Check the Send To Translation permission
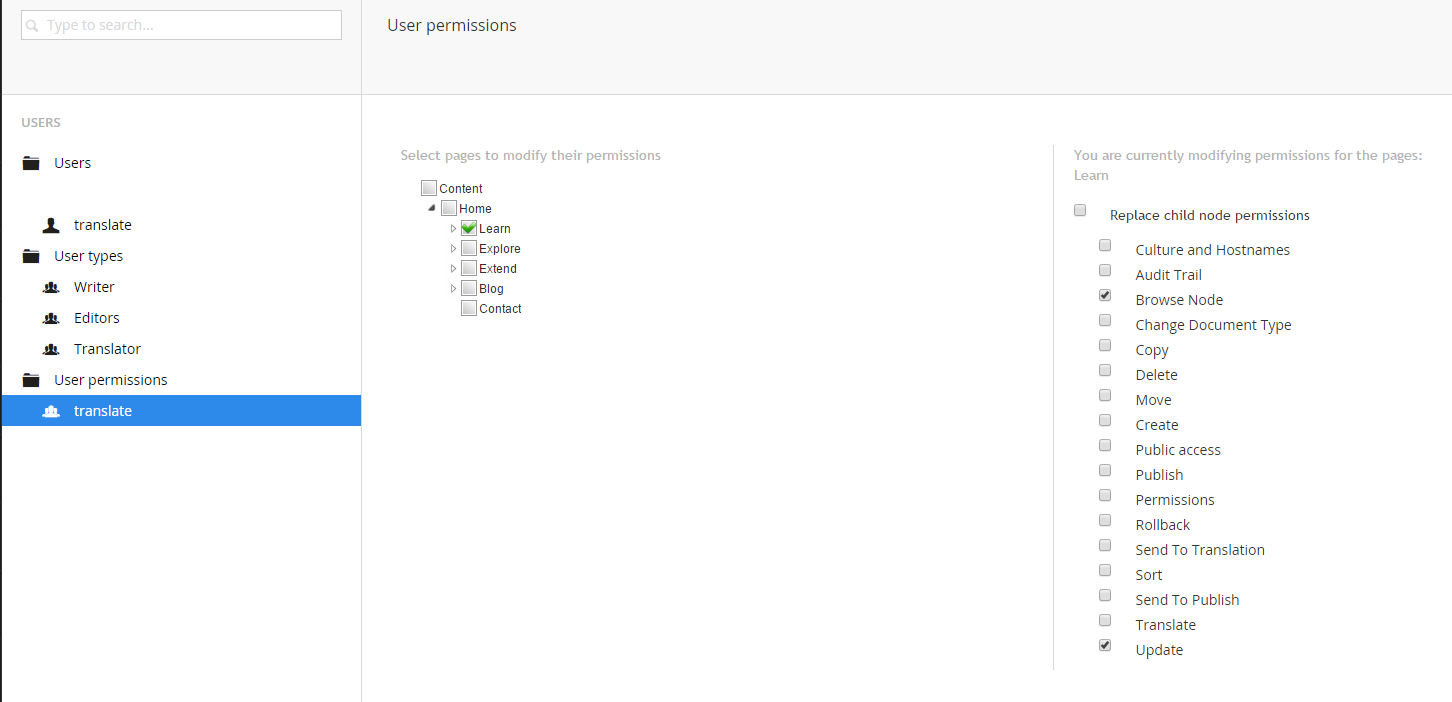The height and width of the screenshot is (702, 1452). (1105, 545)
